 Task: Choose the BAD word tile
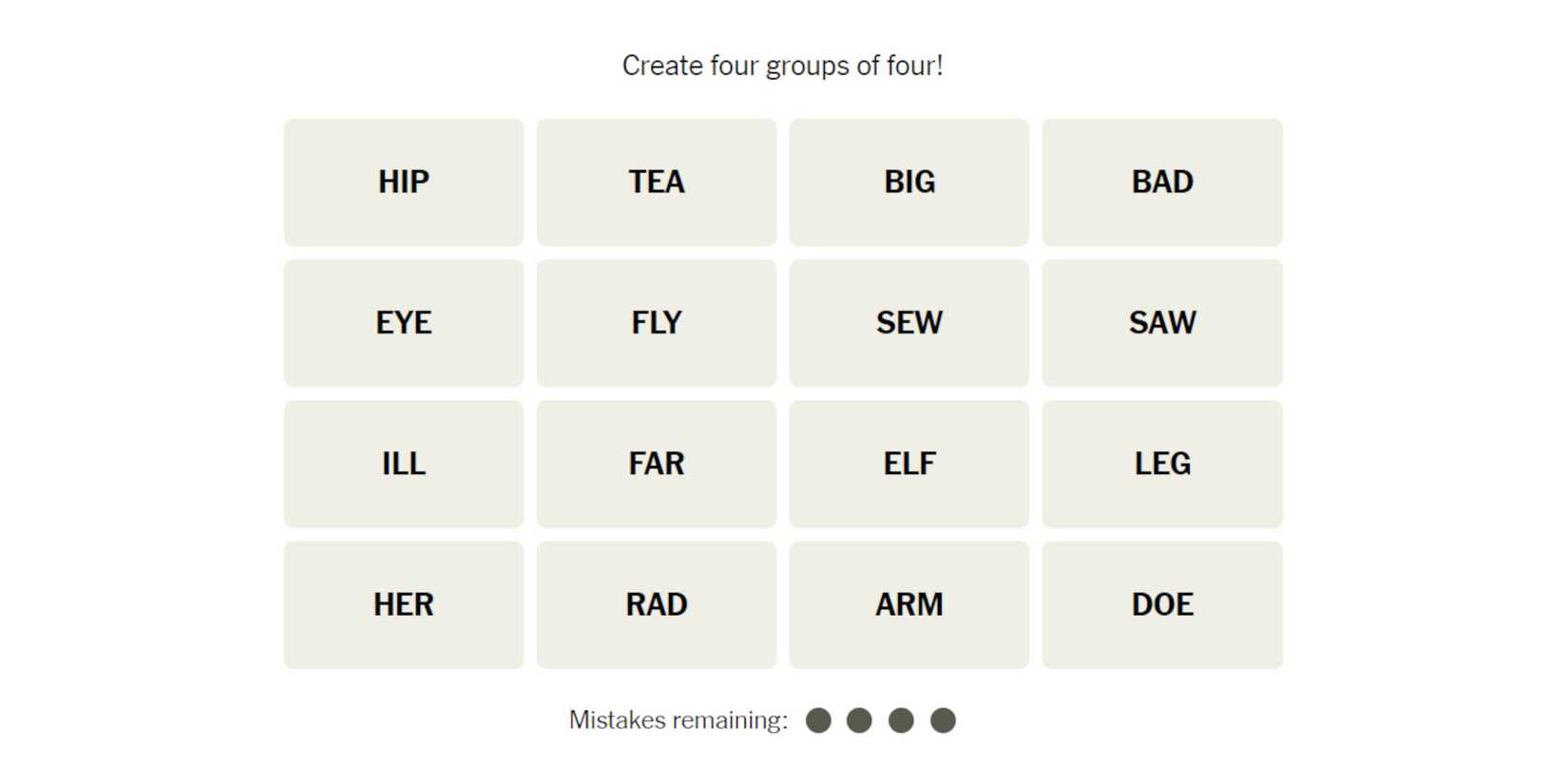(x=1161, y=182)
